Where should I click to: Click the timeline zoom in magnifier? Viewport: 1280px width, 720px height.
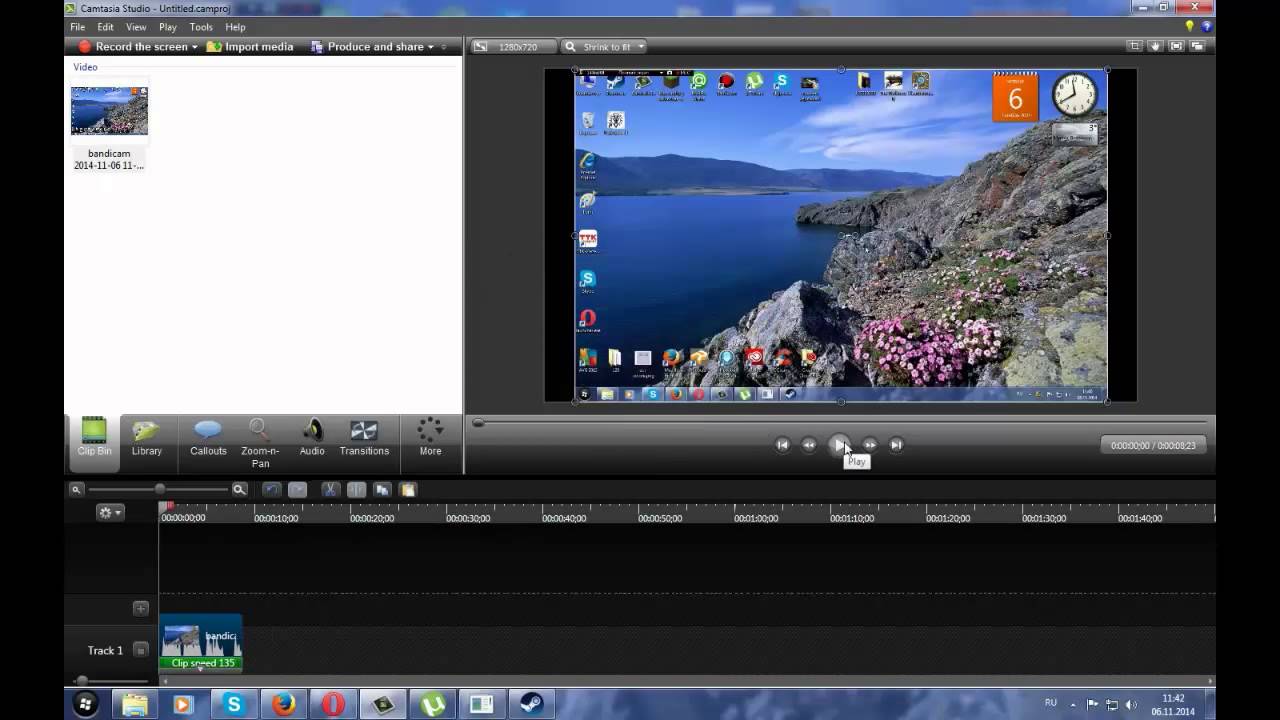239,490
